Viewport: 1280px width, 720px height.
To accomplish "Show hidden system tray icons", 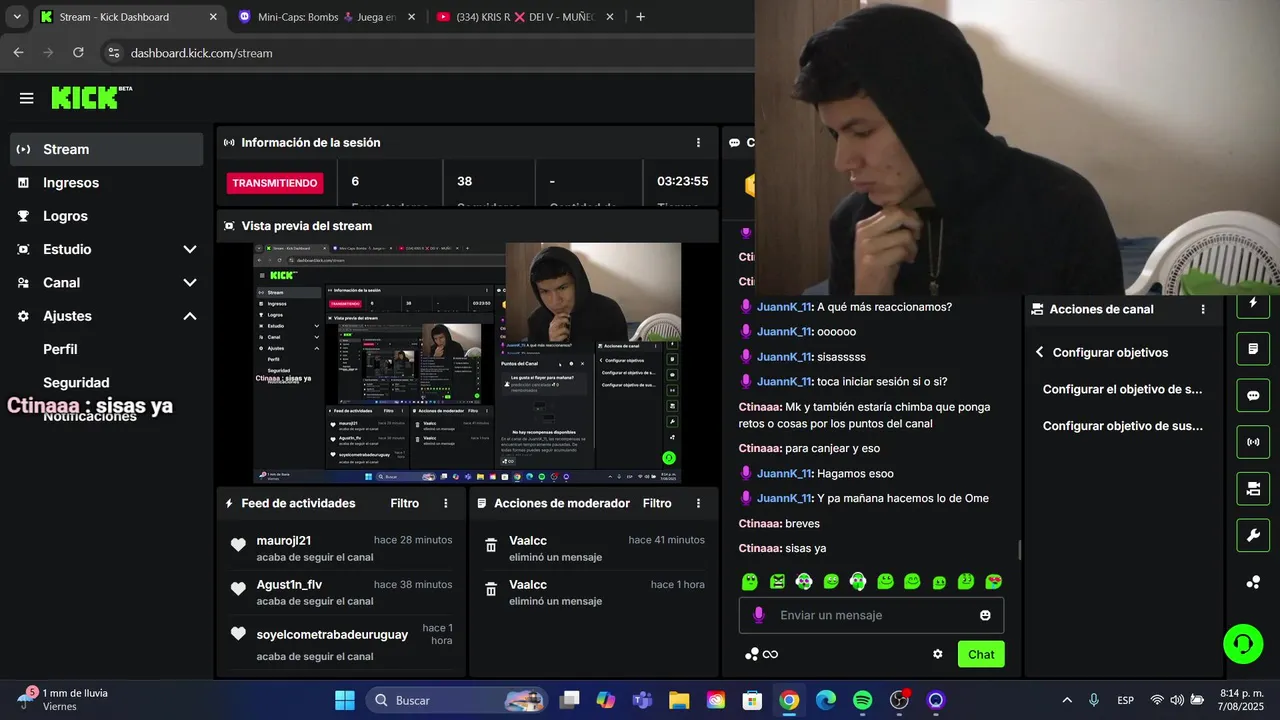I will [x=1067, y=700].
